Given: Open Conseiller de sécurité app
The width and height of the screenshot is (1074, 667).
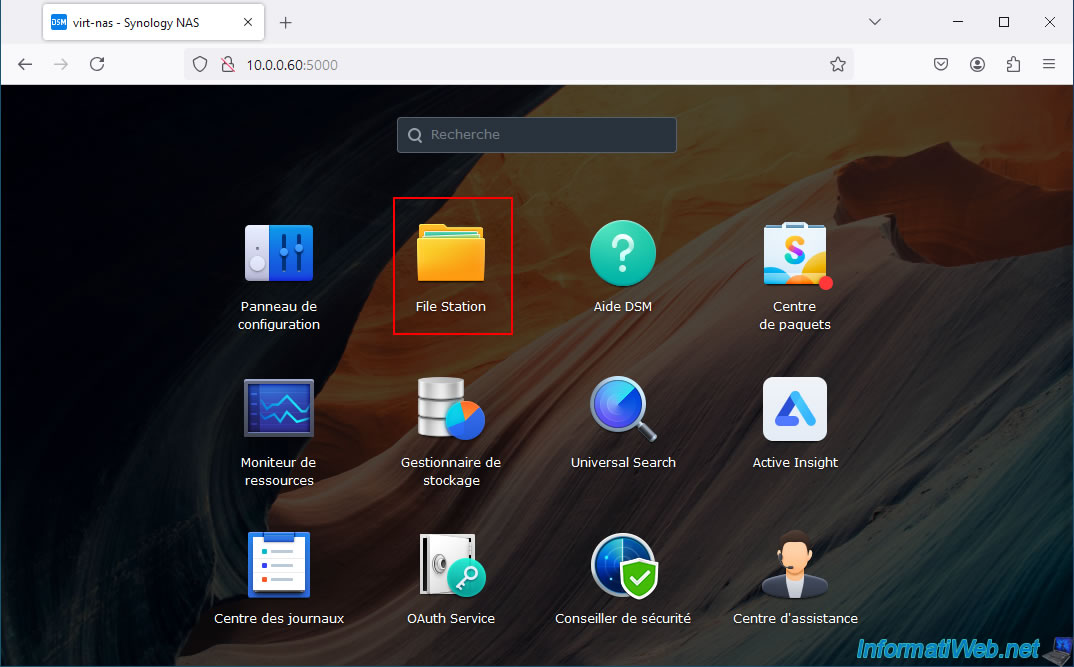Looking at the screenshot, I should coord(623,566).
